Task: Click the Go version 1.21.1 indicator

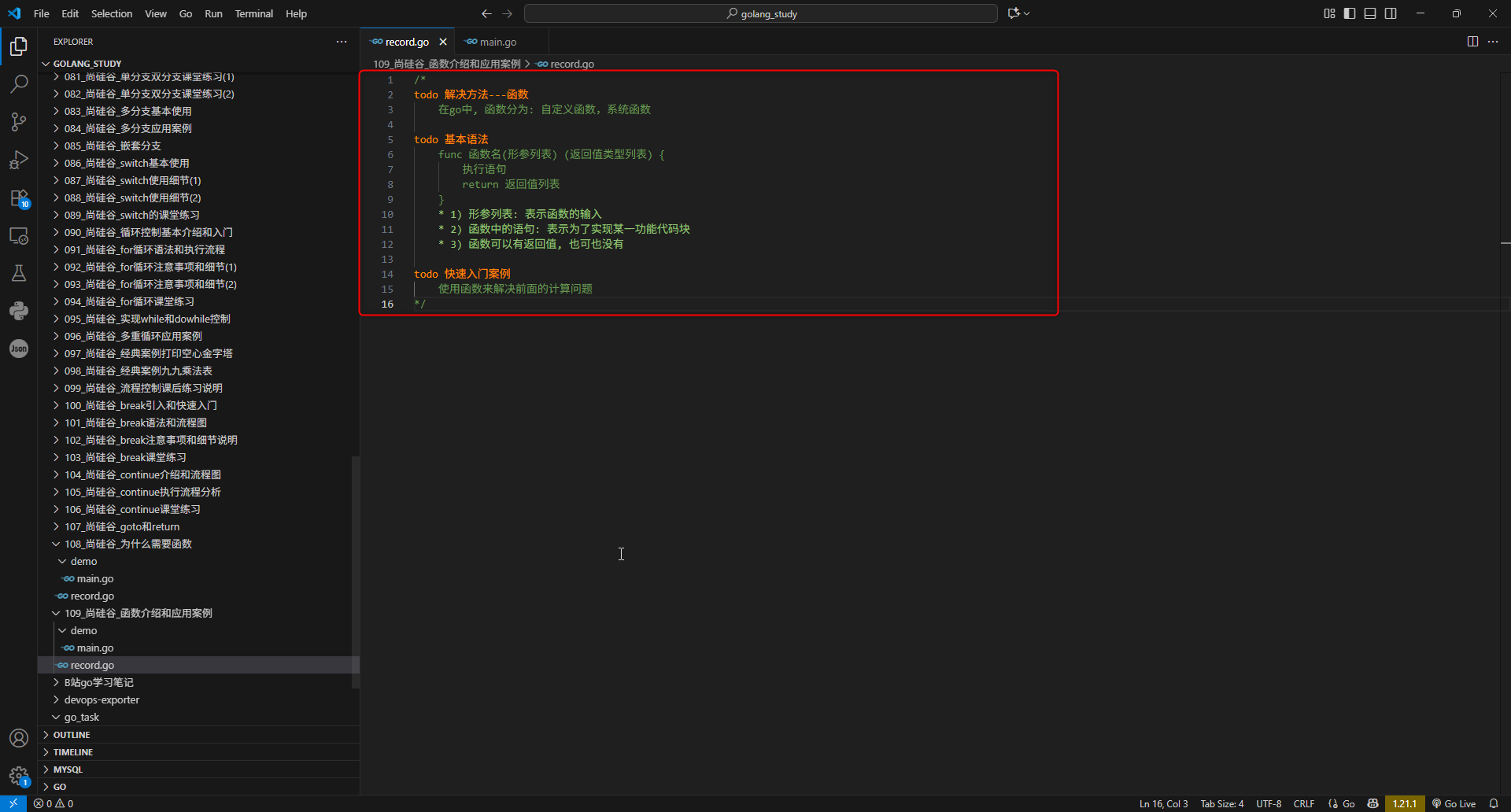Action: pos(1405,803)
